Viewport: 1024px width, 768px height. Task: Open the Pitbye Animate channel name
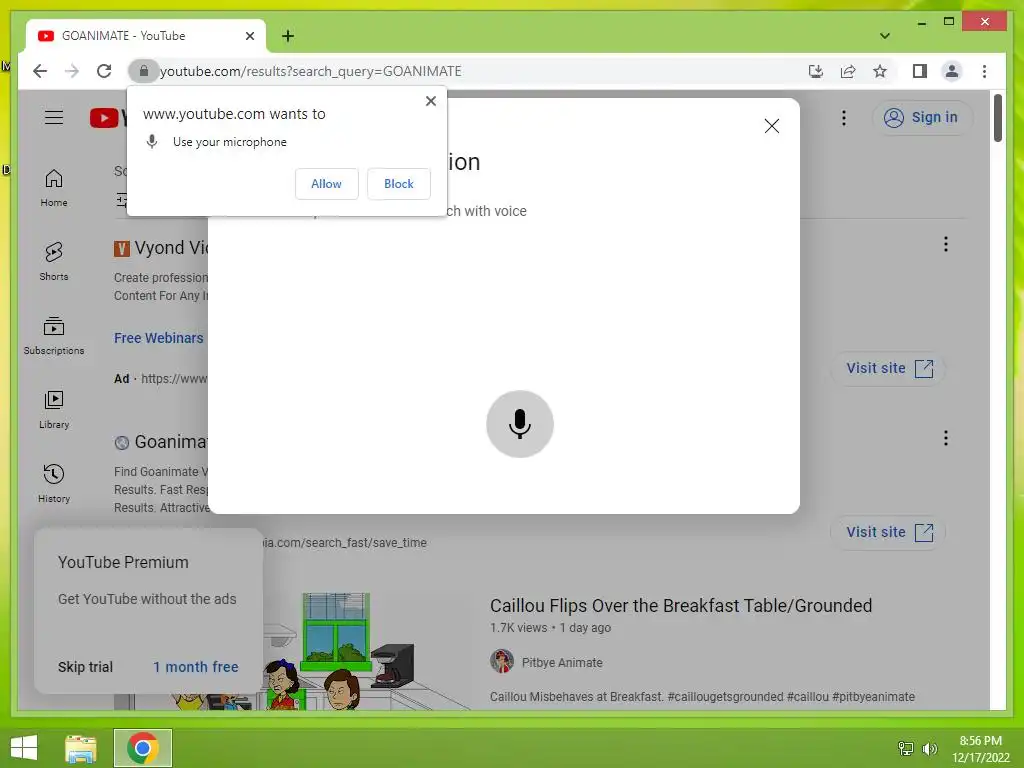(562, 662)
